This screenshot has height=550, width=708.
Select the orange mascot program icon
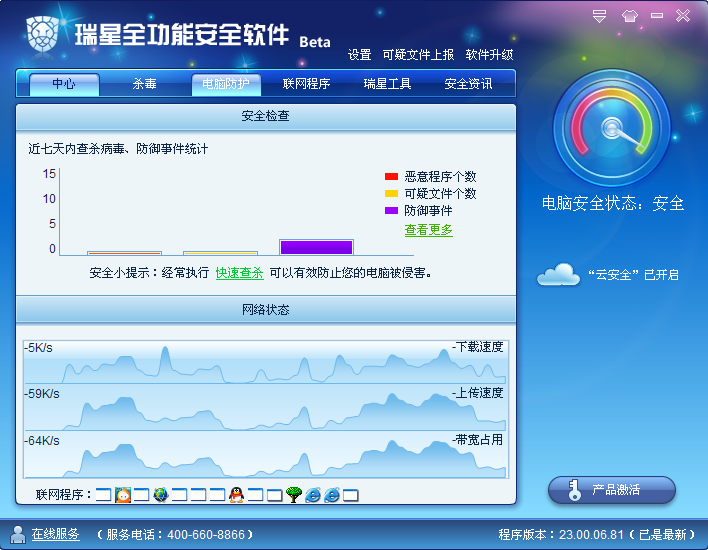tap(123, 495)
